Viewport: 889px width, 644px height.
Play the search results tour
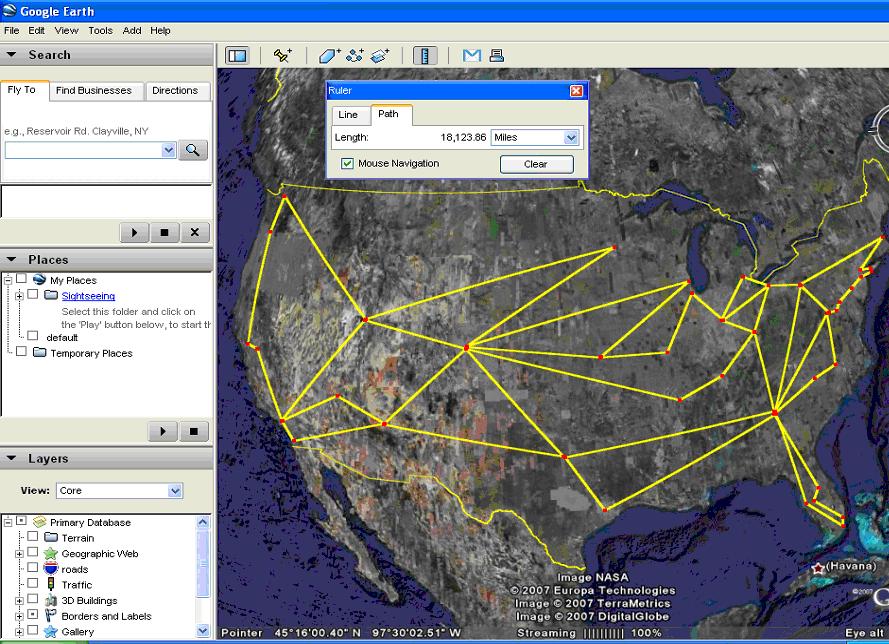click(x=134, y=232)
